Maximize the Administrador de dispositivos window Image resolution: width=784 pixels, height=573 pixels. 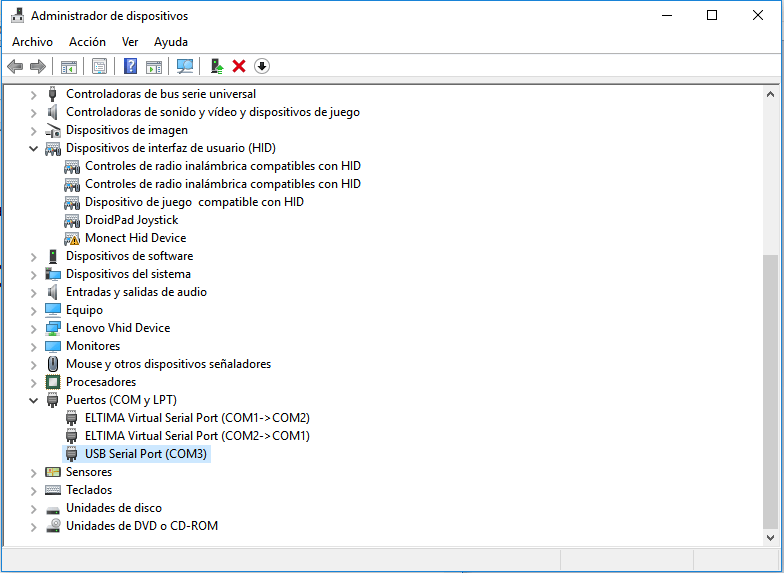coord(712,16)
